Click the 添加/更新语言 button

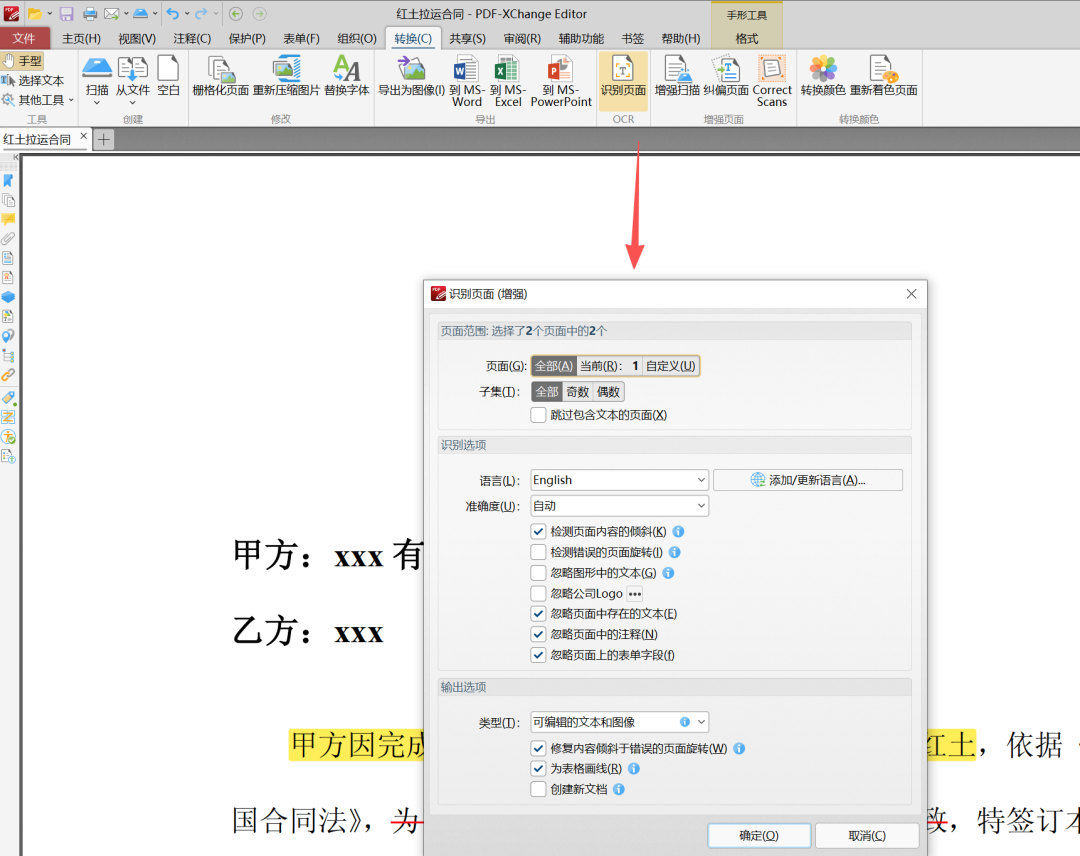(807, 480)
